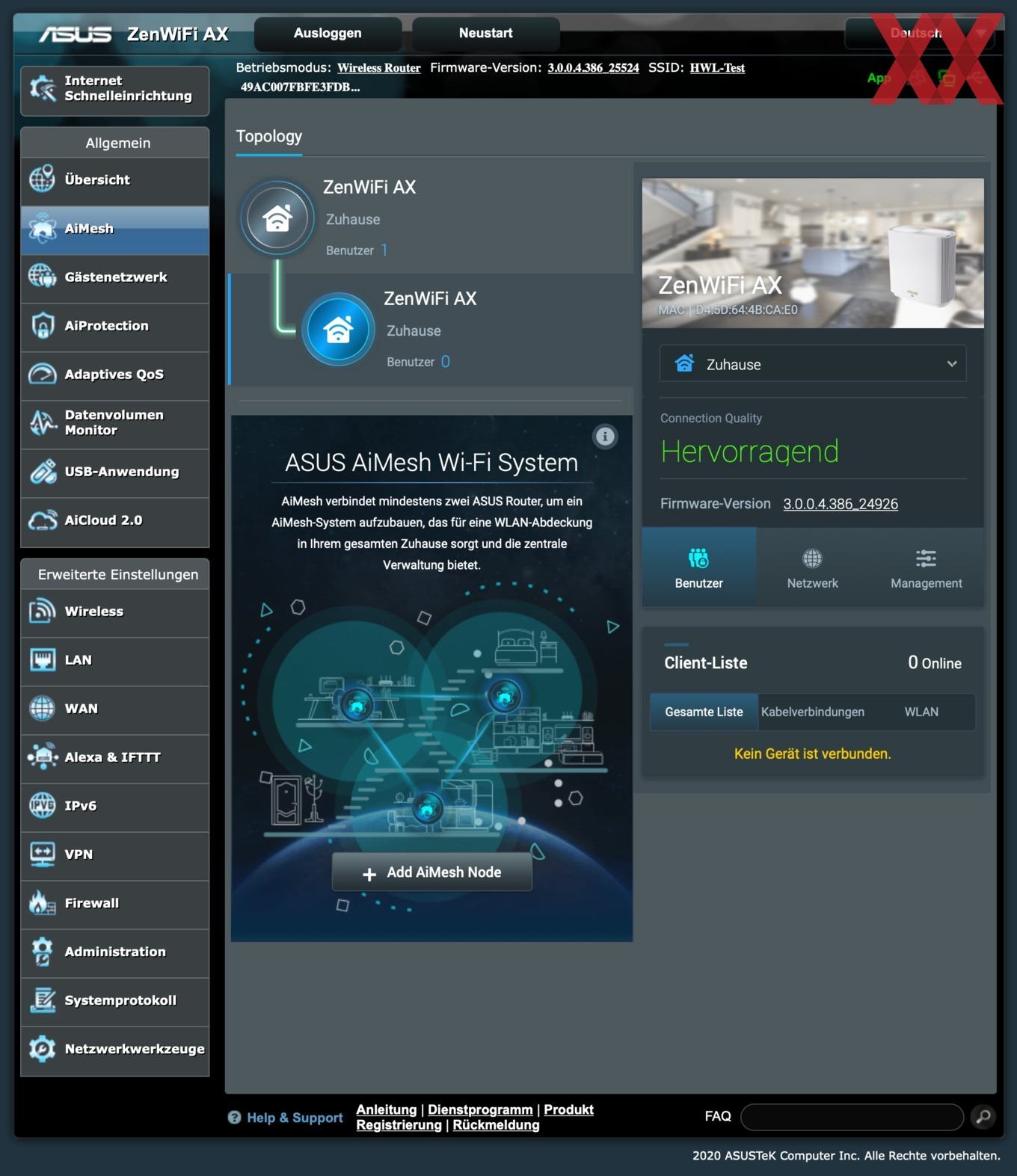Click the Adaptives QoS gauge icon
1017x1176 pixels.
[x=42, y=374]
